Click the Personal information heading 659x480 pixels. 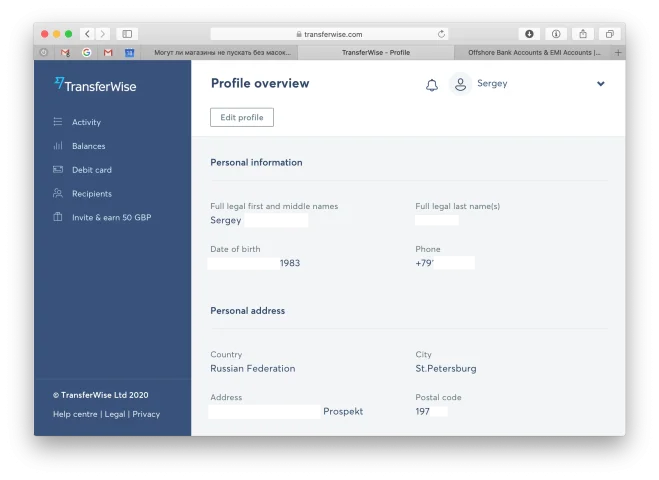click(x=256, y=162)
